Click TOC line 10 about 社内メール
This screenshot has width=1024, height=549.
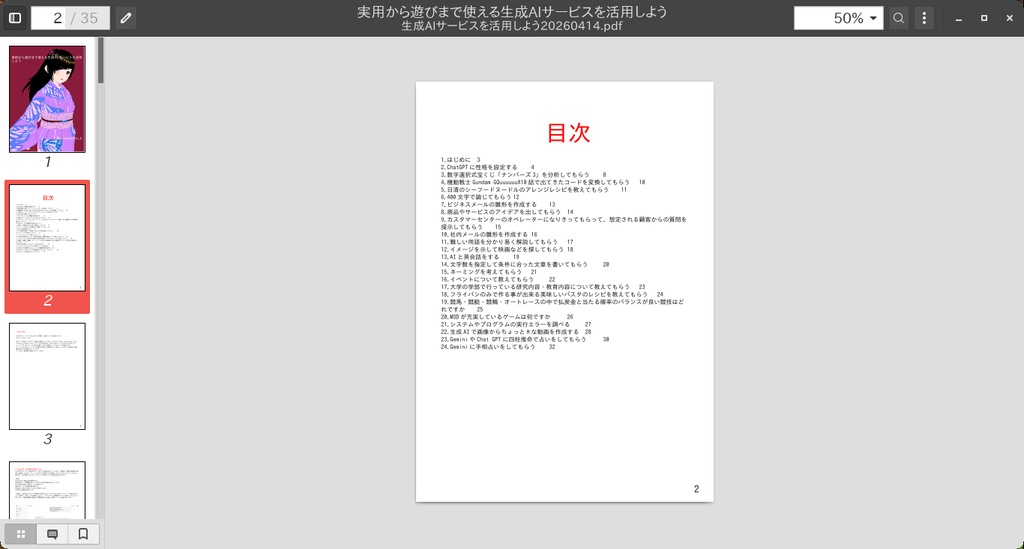coord(488,234)
